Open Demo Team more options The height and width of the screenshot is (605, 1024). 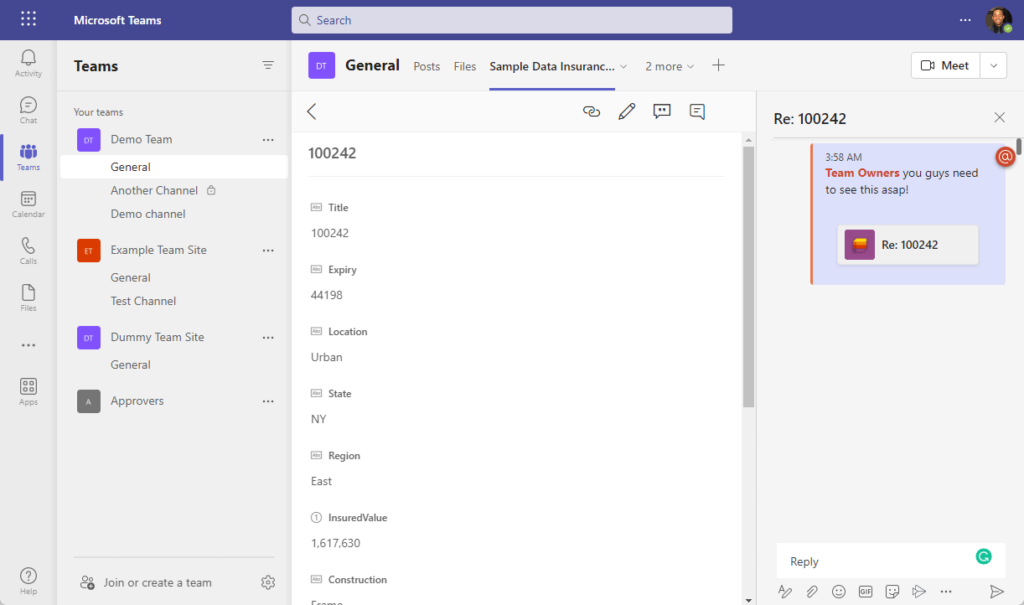coord(268,140)
